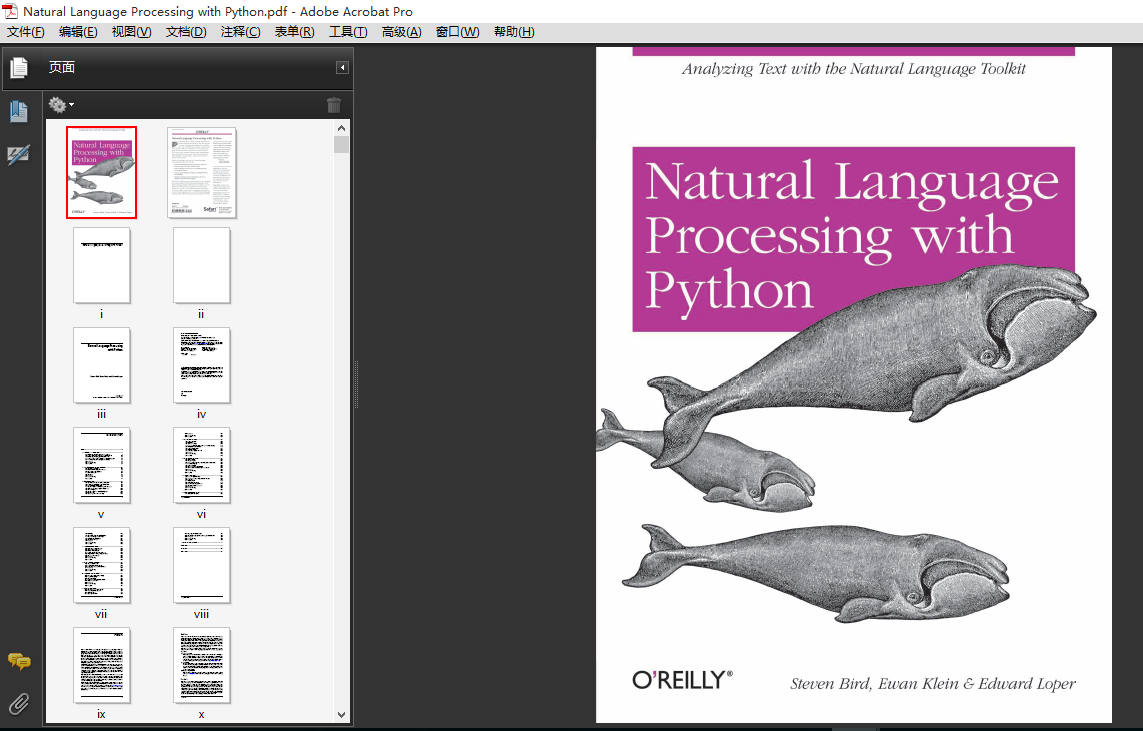Click authors line Steven Bird, Ewan Klein
This screenshot has width=1143, height=731.
click(933, 684)
